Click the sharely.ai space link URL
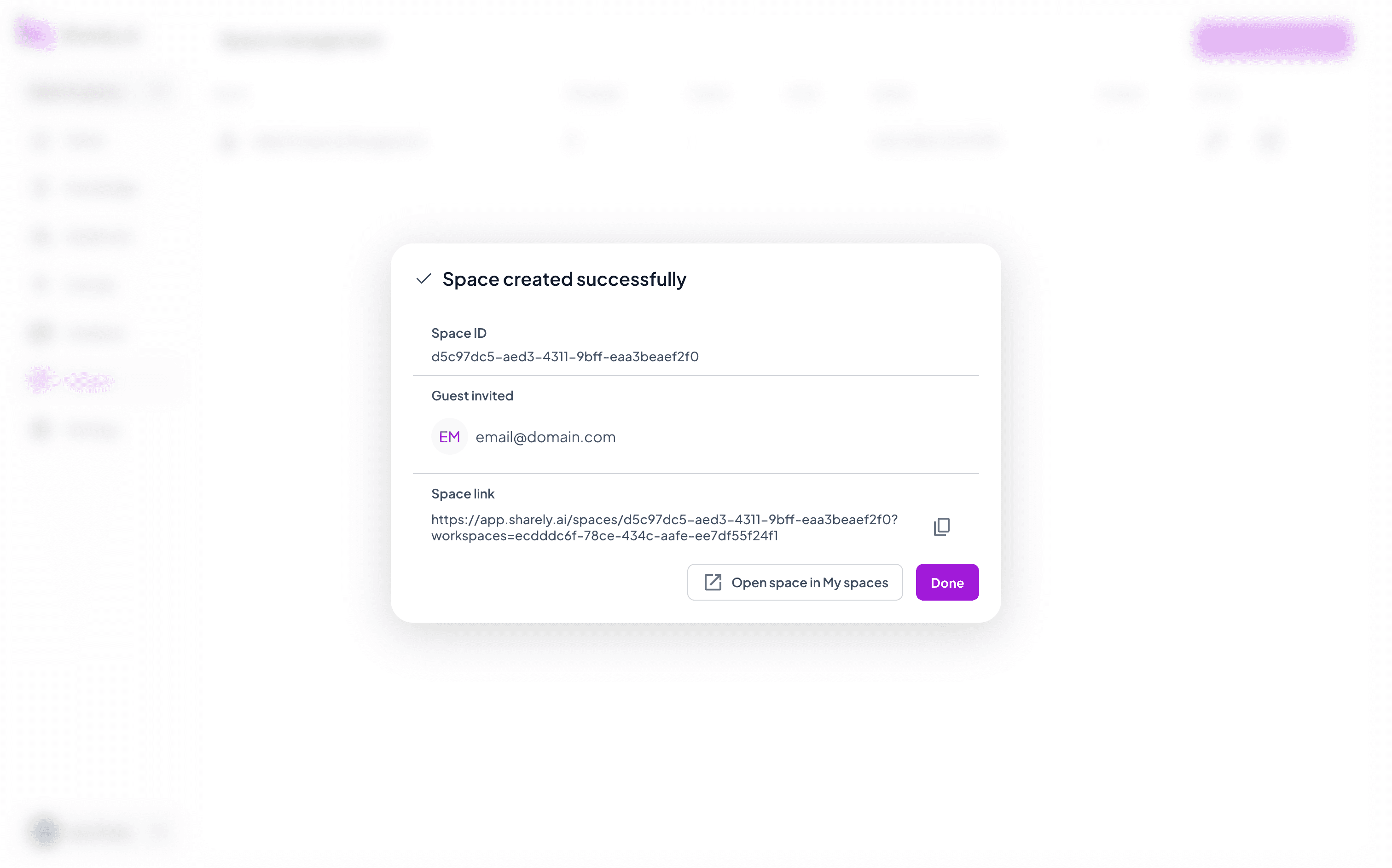Viewport: 1392px width, 868px height. pos(664,527)
